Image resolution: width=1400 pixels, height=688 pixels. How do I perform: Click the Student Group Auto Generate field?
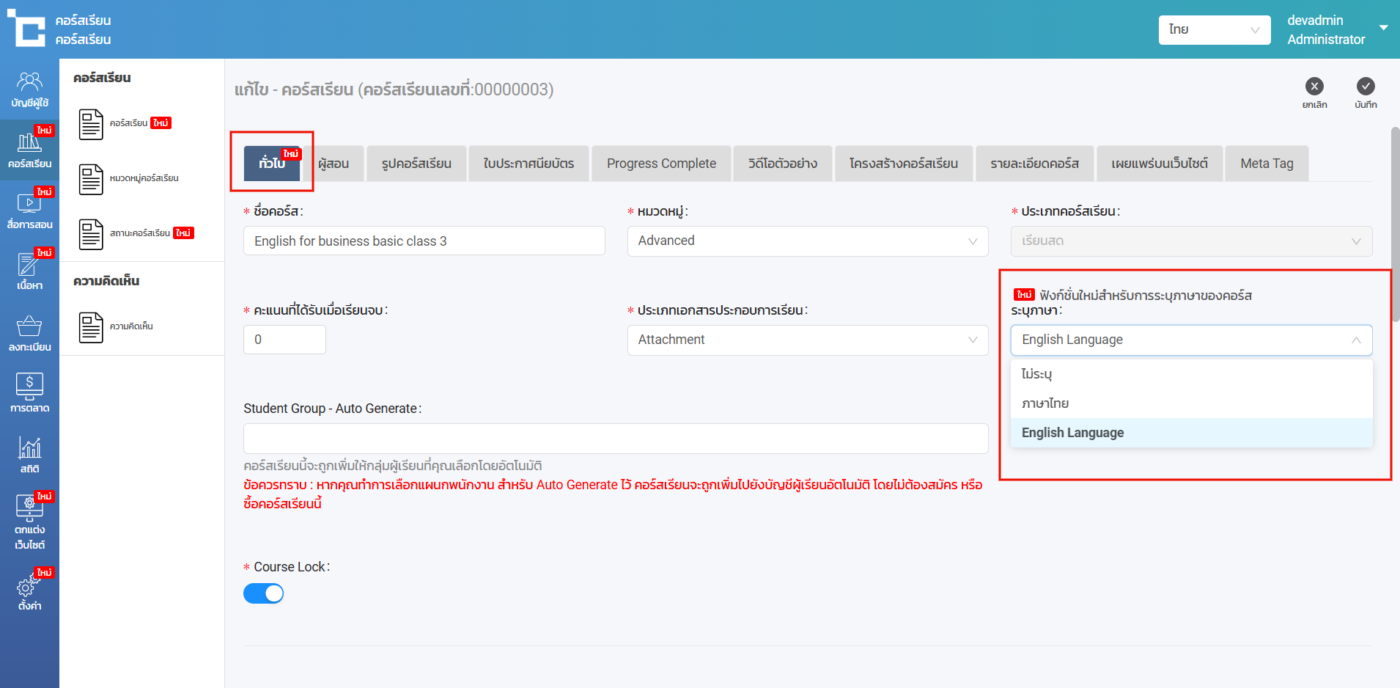[615, 439]
